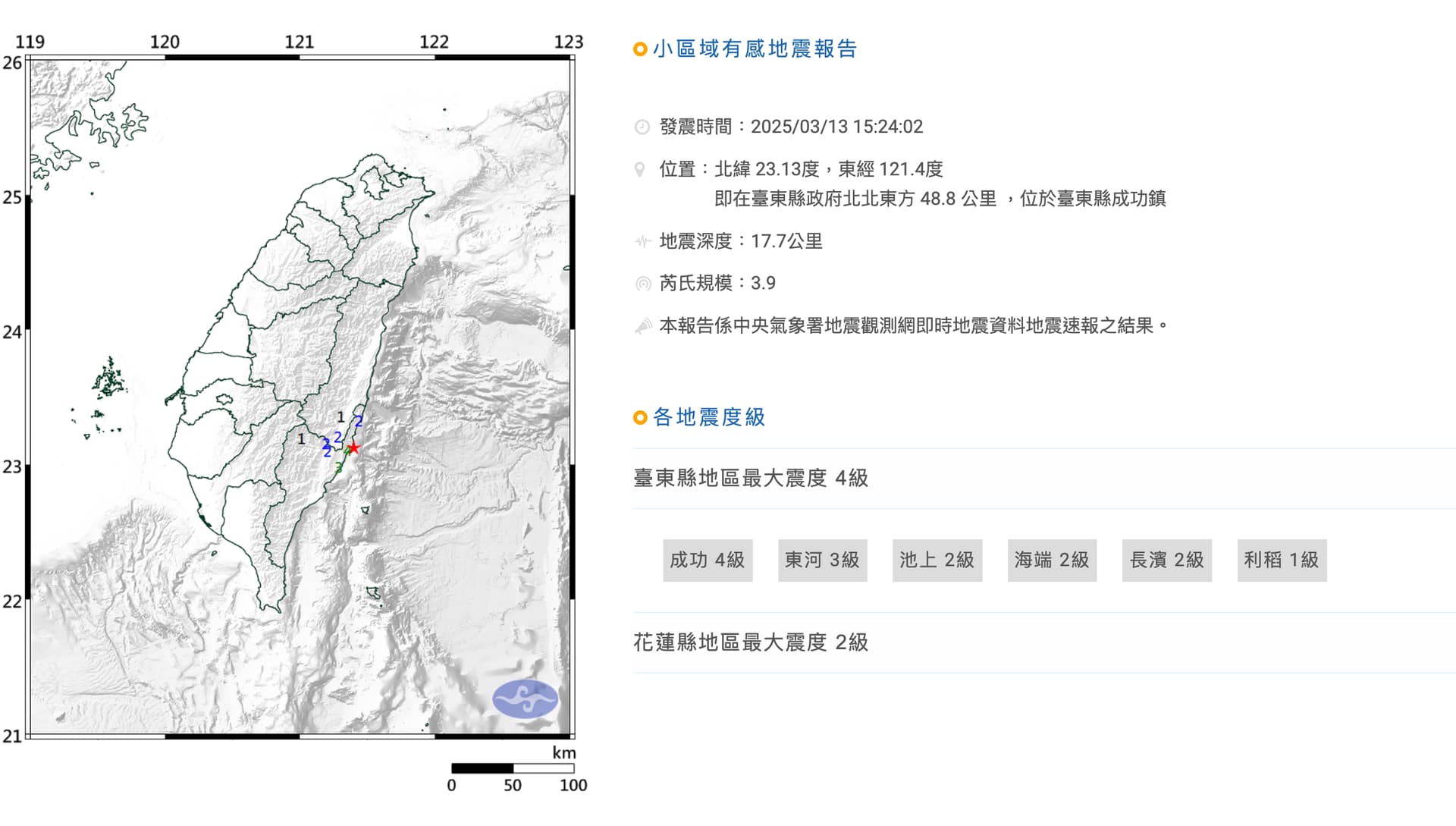Select the 成功 4級 intensity tag
This screenshot has width=1456, height=826.
[x=707, y=561]
